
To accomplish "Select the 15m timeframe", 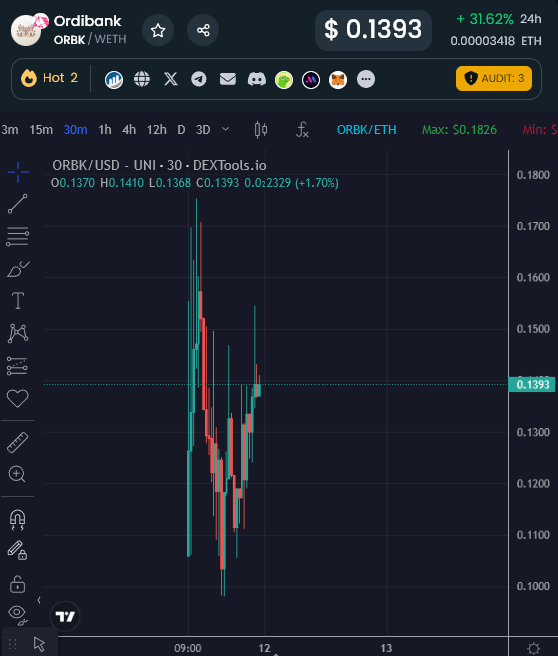I will coord(41,130).
